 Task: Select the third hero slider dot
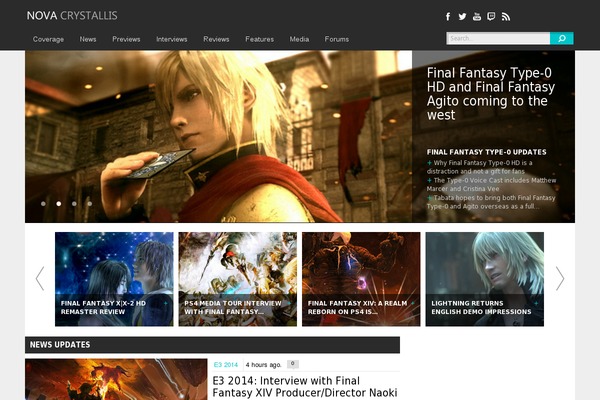point(74,204)
